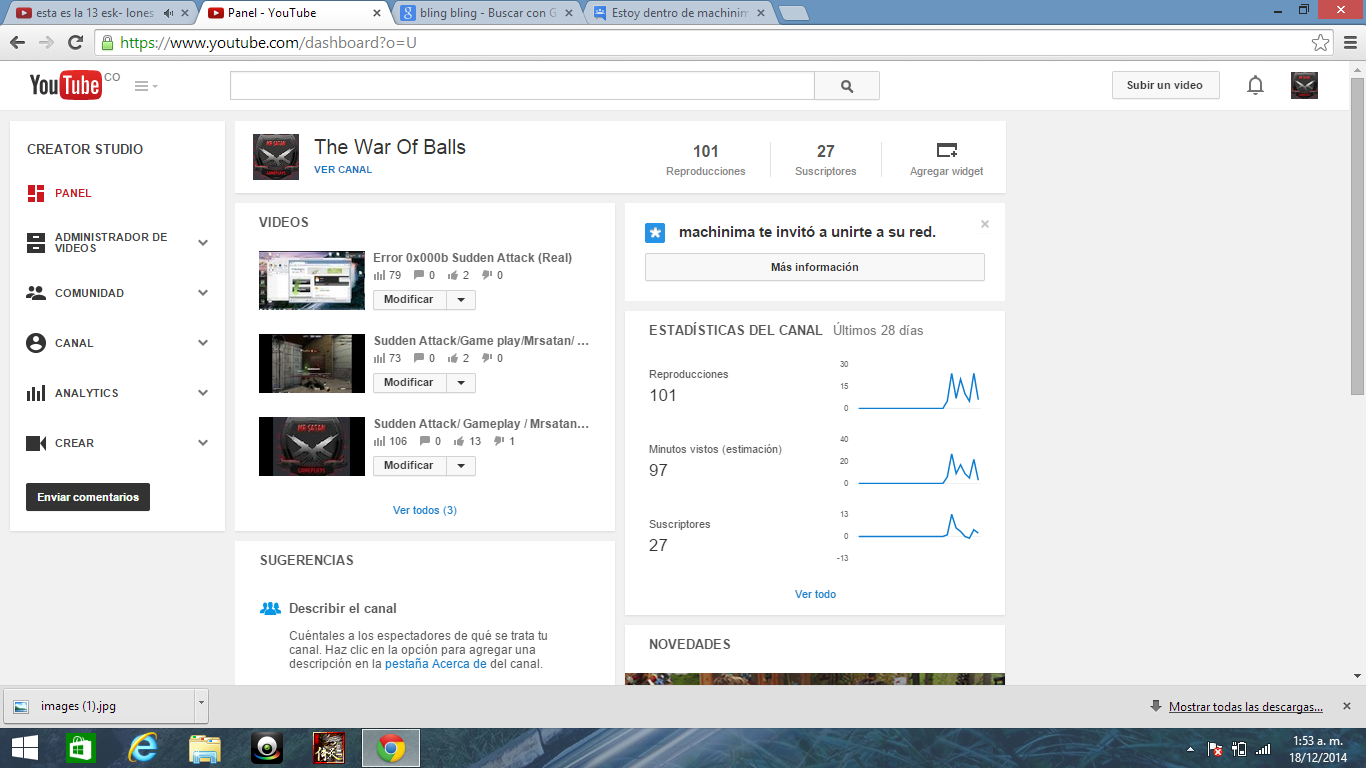Click the Analytics bar chart icon
The image size is (1366, 768).
pyautogui.click(x=36, y=393)
